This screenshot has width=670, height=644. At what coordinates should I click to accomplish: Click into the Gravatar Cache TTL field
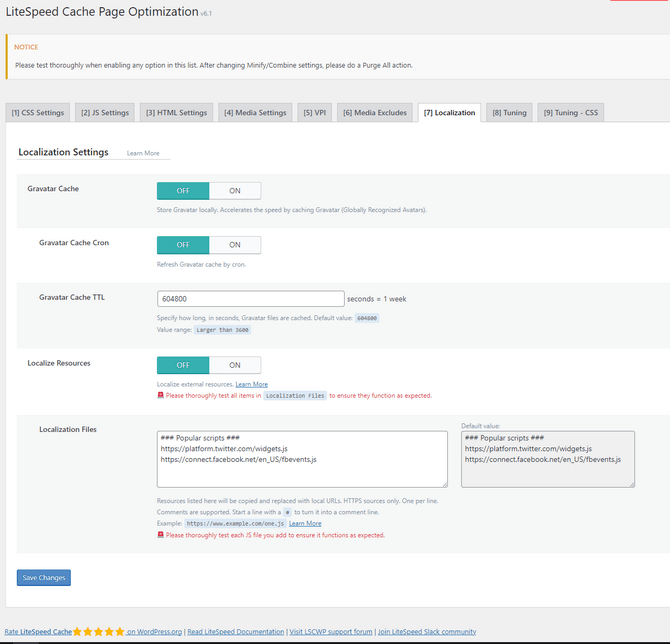click(x=250, y=299)
